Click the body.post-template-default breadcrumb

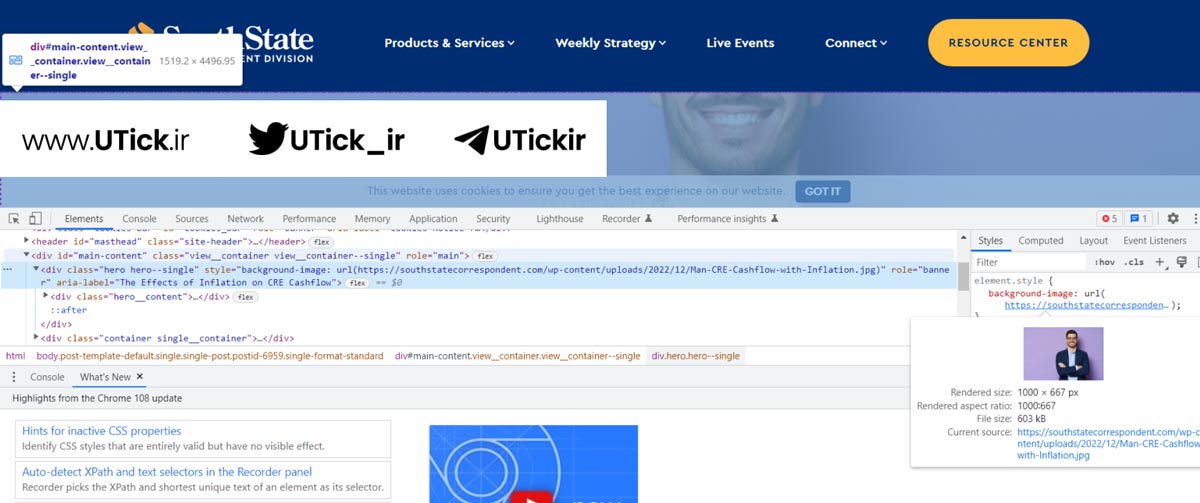pos(209,356)
